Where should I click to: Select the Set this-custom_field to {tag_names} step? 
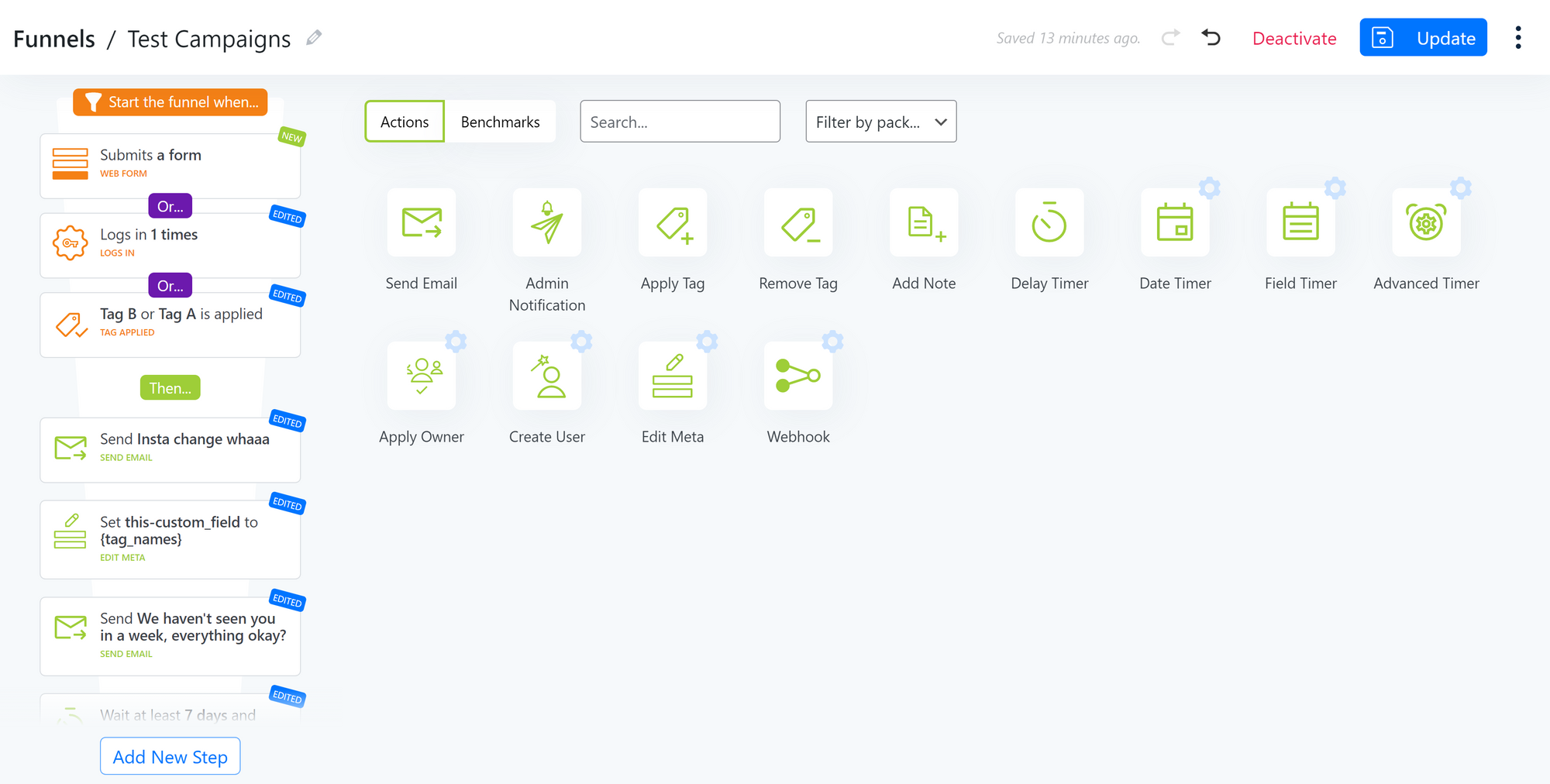pos(170,539)
